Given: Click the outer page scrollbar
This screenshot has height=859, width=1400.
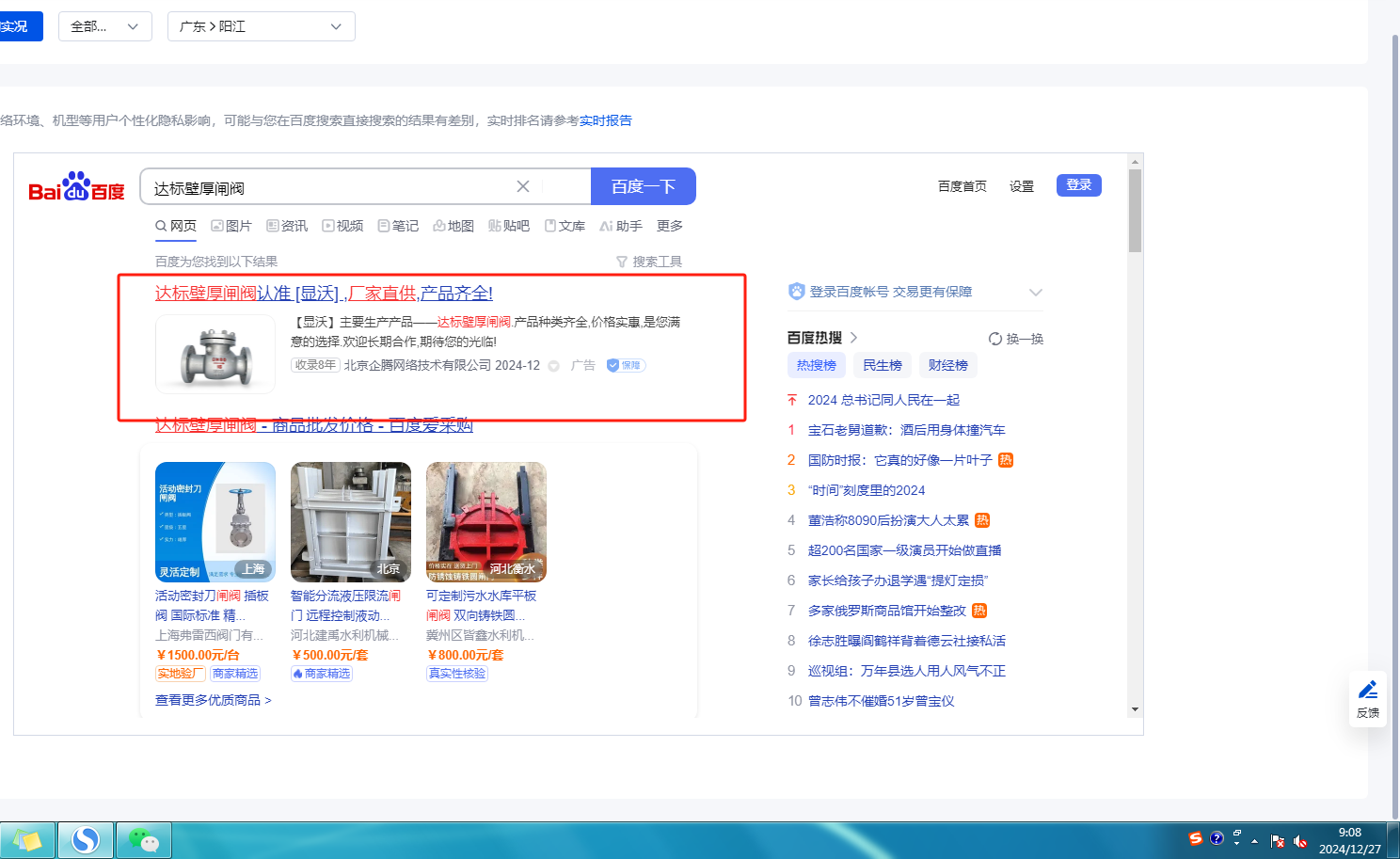Looking at the screenshot, I should [1395, 428].
